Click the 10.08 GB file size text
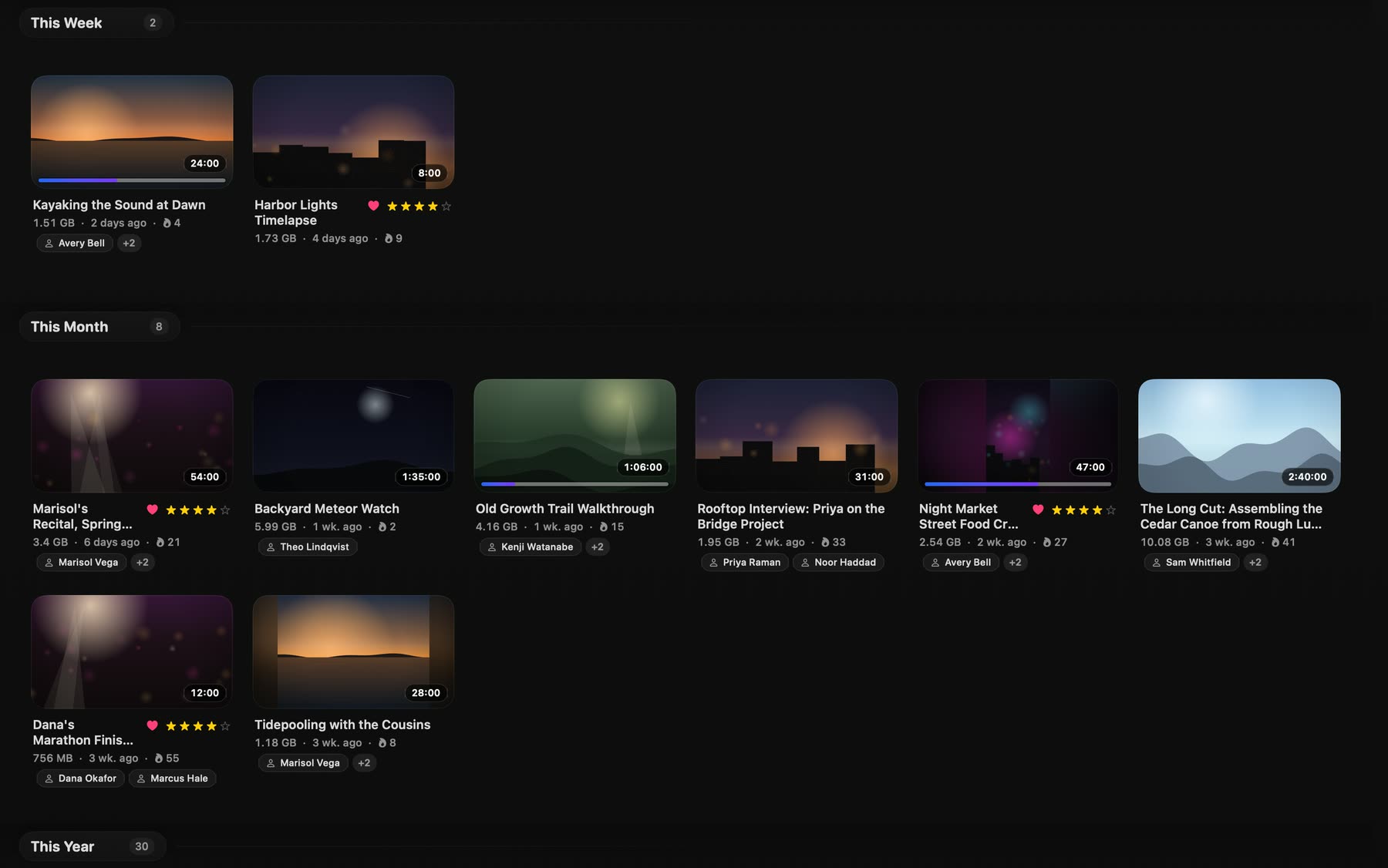This screenshot has width=1388, height=868. [x=1165, y=542]
